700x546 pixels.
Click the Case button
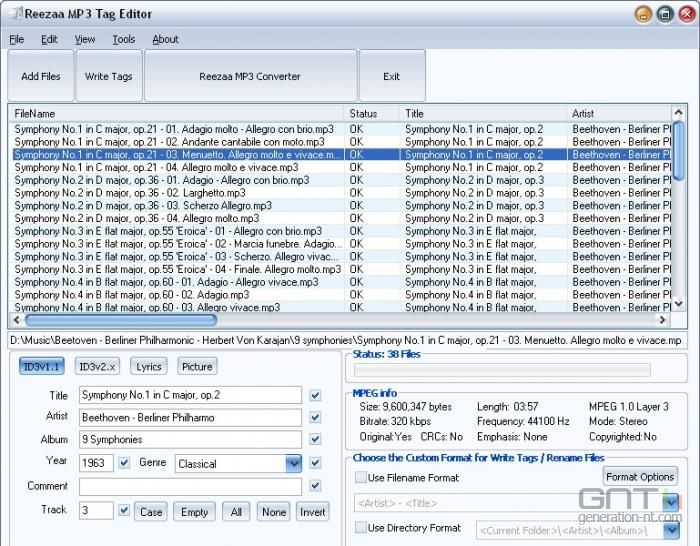pyautogui.click(x=151, y=512)
